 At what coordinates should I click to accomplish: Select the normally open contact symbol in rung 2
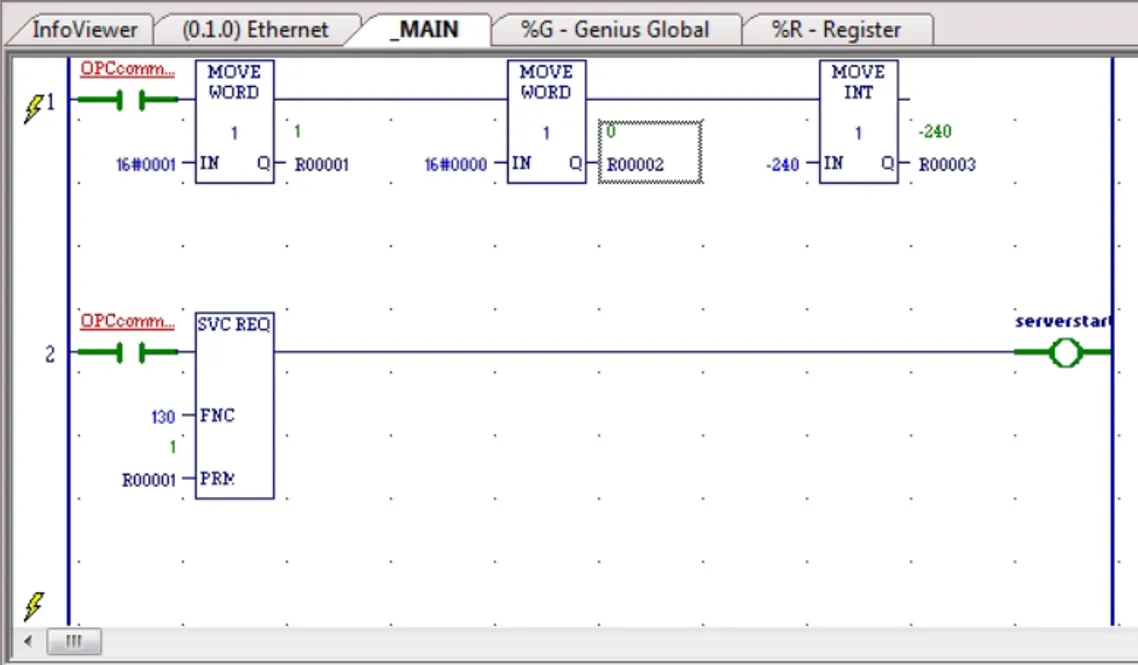[x=129, y=353]
